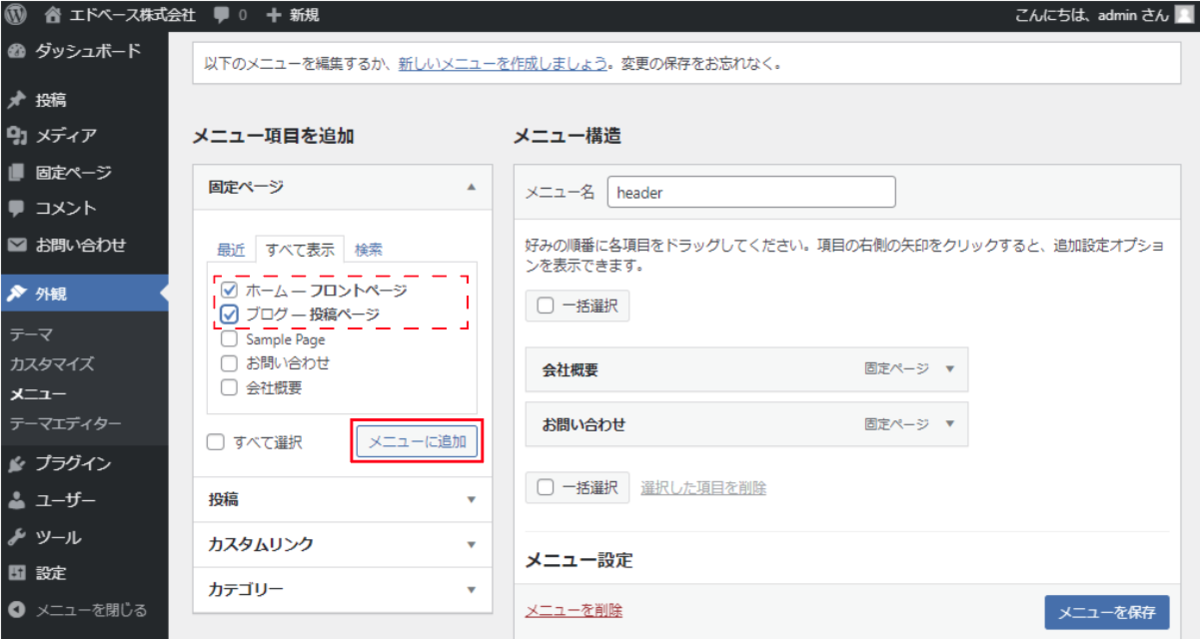Screen dimensions: 1200x639
Task: Toggle the すべて選択 checkbox
Action: click(x=215, y=442)
